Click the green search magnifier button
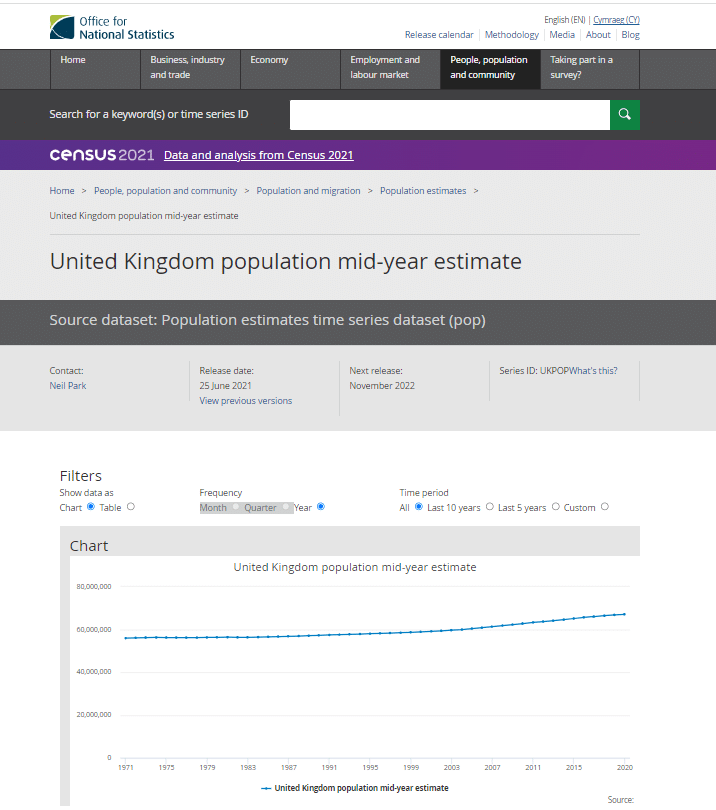The height and width of the screenshot is (810, 716). [x=624, y=115]
